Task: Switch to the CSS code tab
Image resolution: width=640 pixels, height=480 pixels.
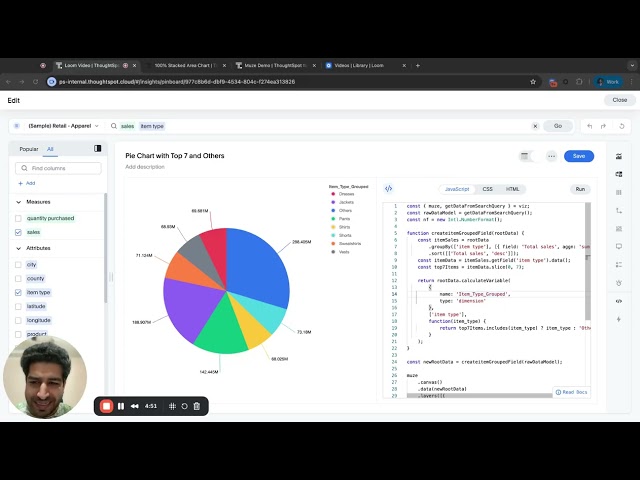Action: pos(487,189)
